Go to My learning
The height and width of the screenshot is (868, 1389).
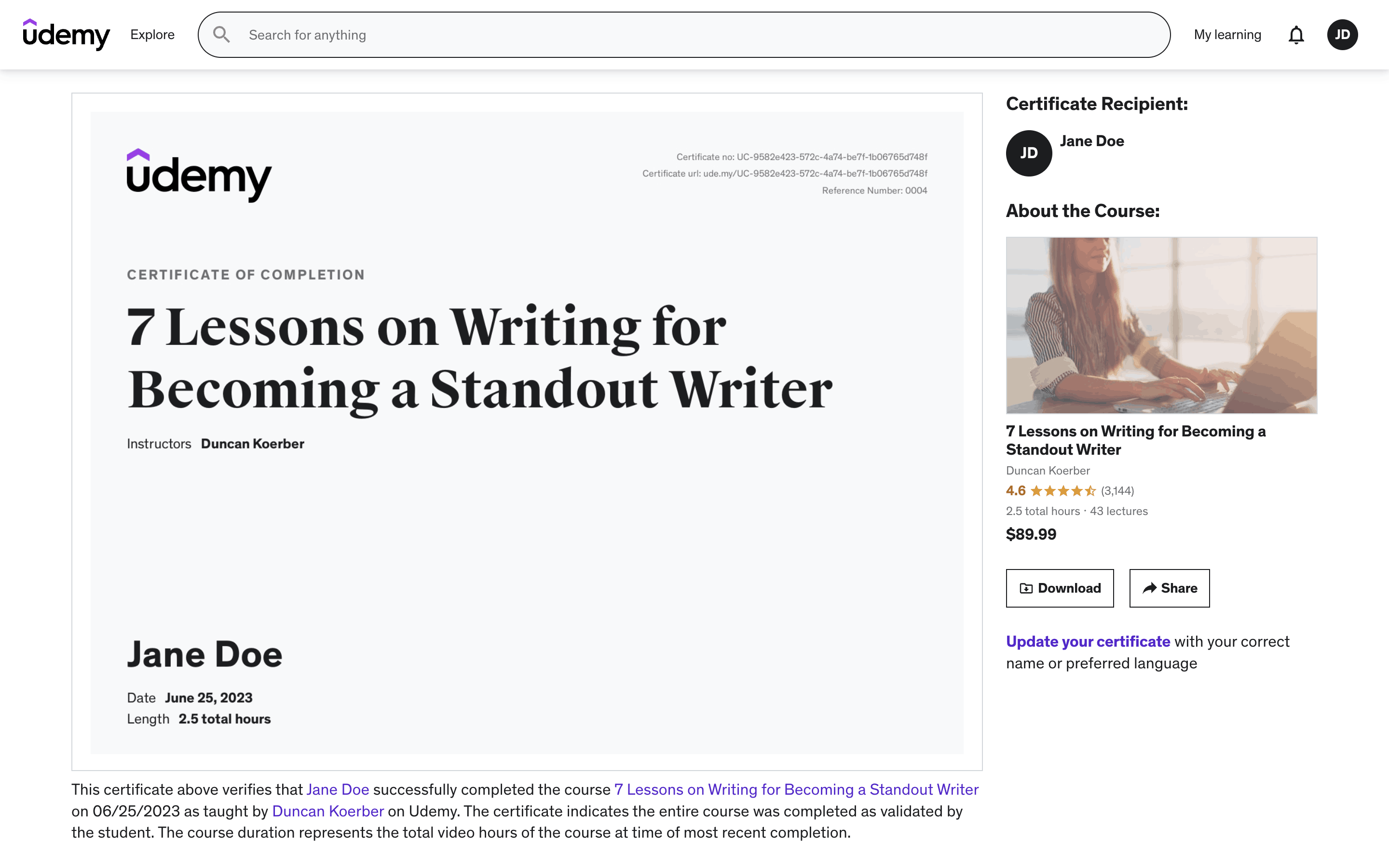point(1227,34)
